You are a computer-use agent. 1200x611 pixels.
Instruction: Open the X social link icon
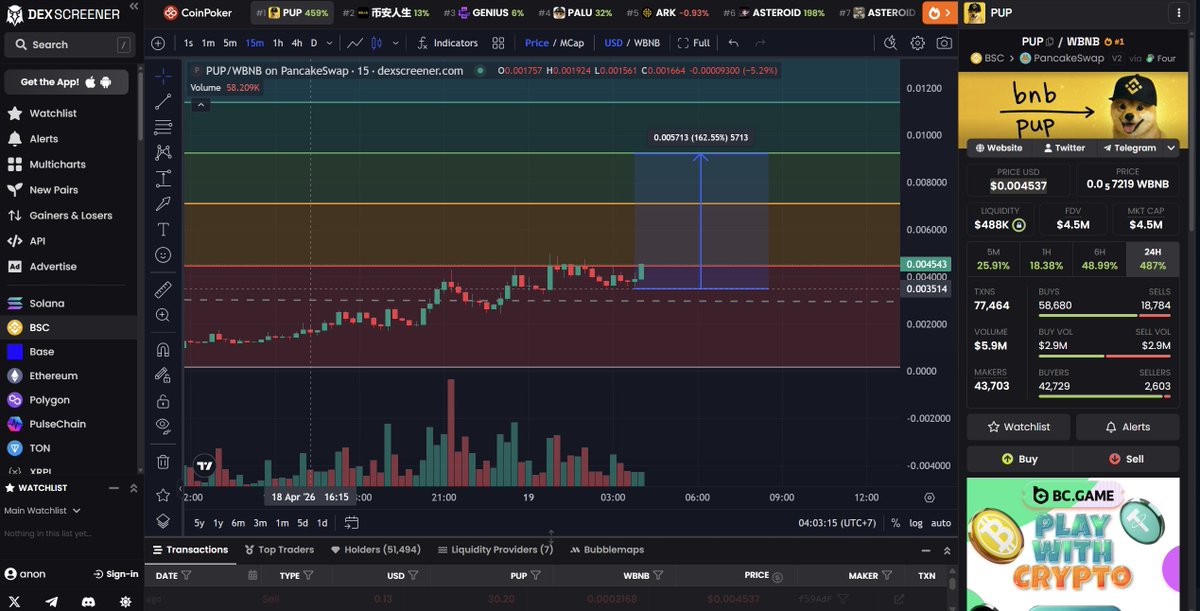tap(13, 601)
